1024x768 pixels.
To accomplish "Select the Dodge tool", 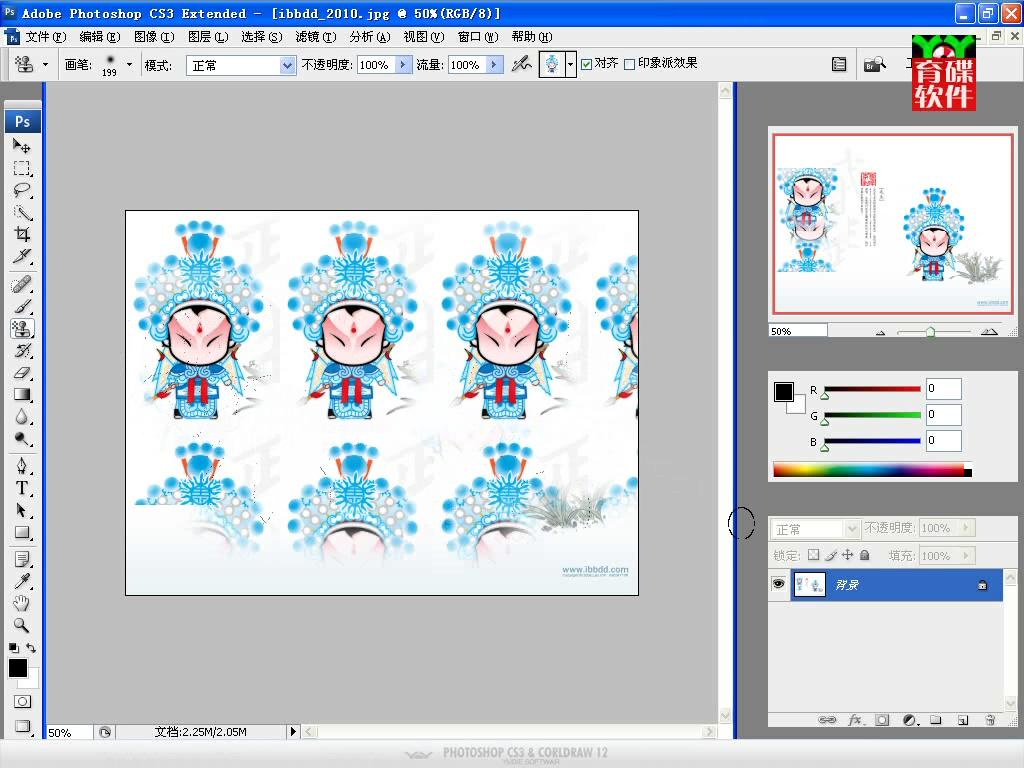I will click(22, 439).
